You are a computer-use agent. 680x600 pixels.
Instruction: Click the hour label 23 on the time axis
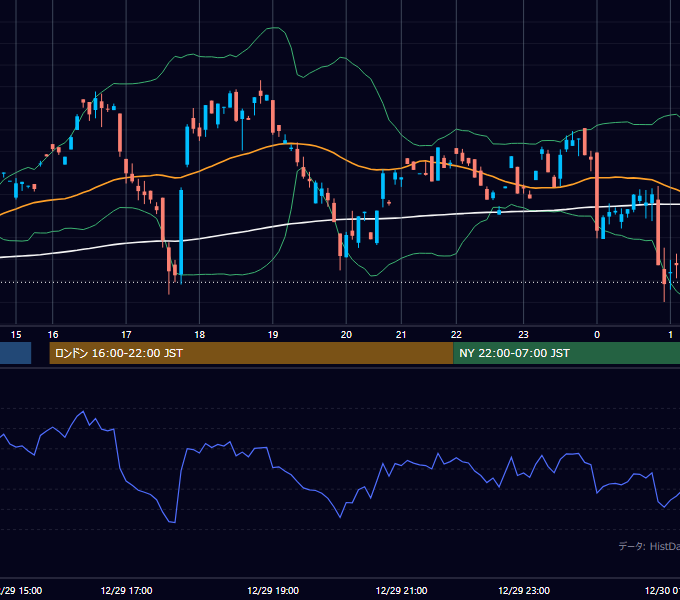523,335
